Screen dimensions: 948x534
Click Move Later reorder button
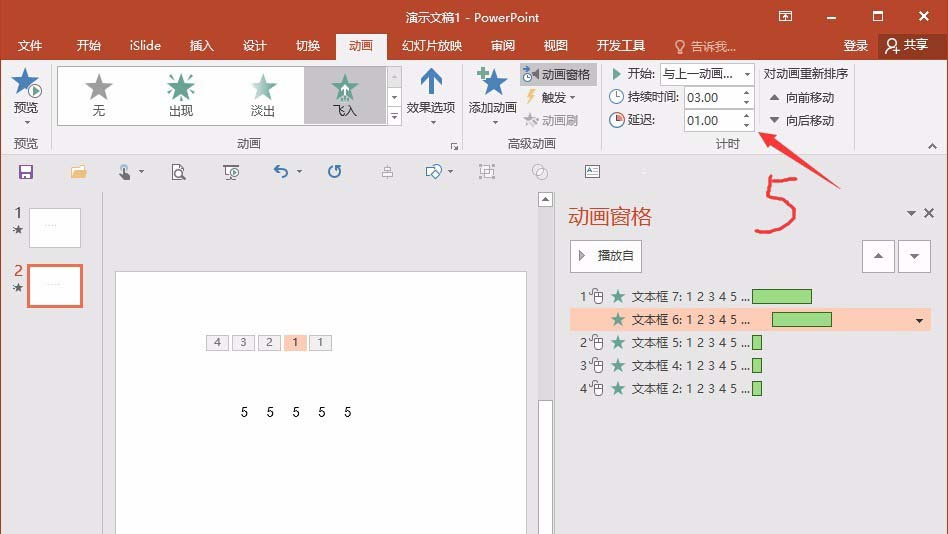pos(802,120)
